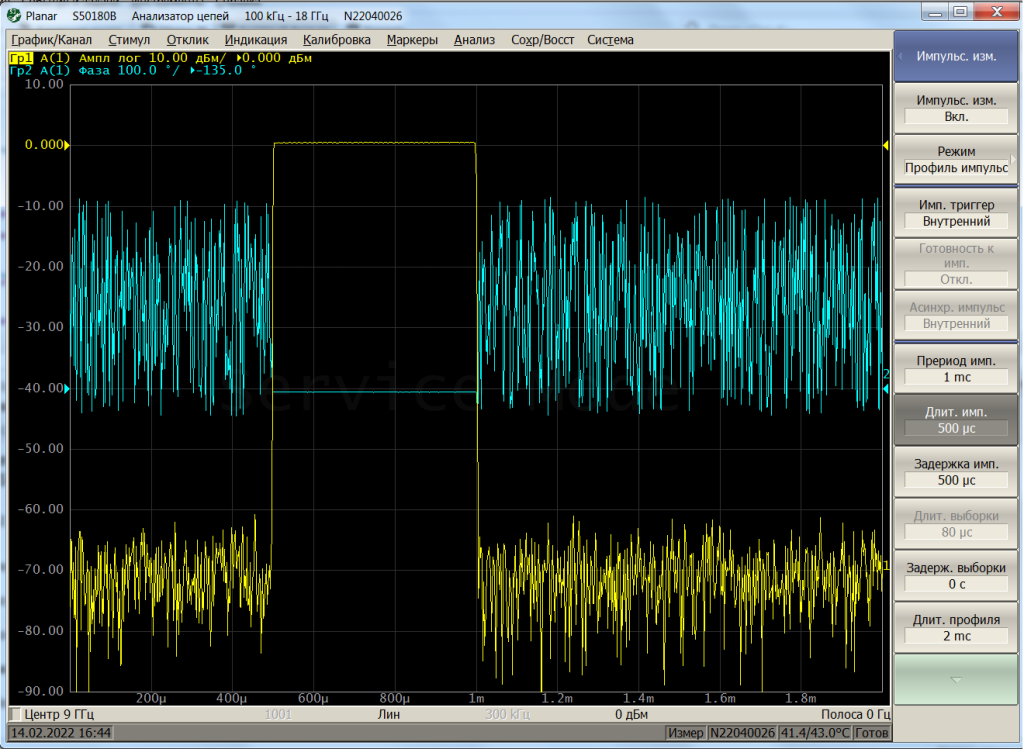Click the Длит. профиля 2 mc button
Screen dimensions: 1024x749
coord(955,627)
